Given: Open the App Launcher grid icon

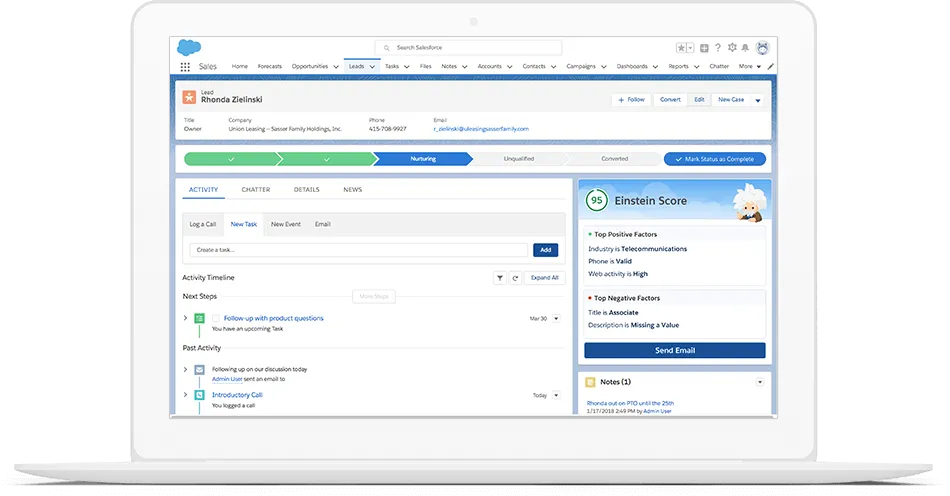Looking at the screenshot, I should click(x=185, y=67).
